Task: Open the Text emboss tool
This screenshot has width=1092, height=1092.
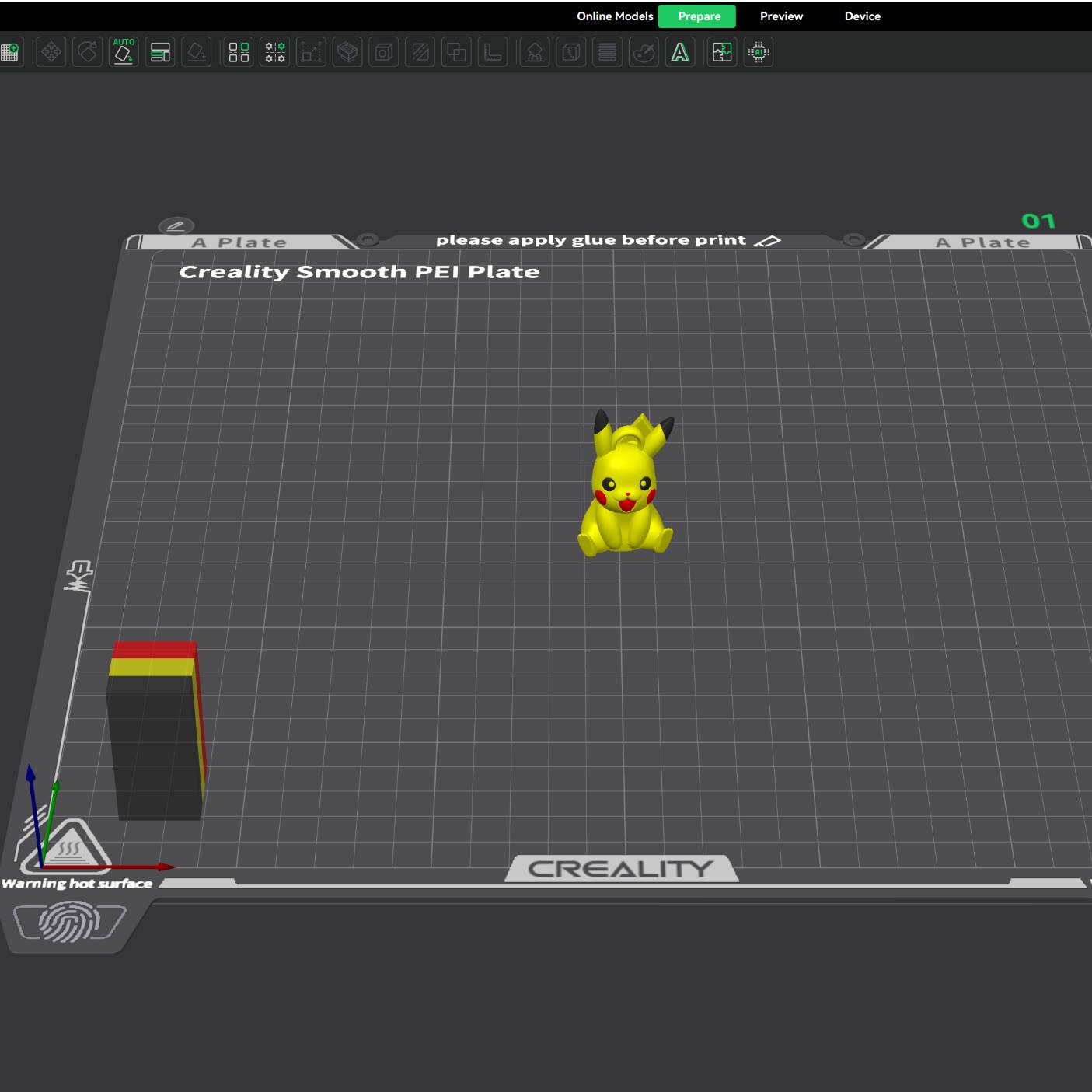Action: [680, 52]
